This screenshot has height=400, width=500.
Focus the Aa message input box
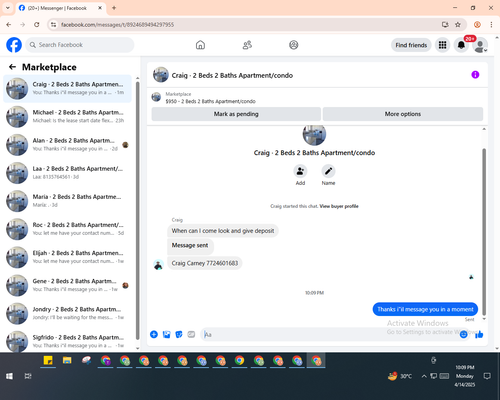[x=330, y=334]
